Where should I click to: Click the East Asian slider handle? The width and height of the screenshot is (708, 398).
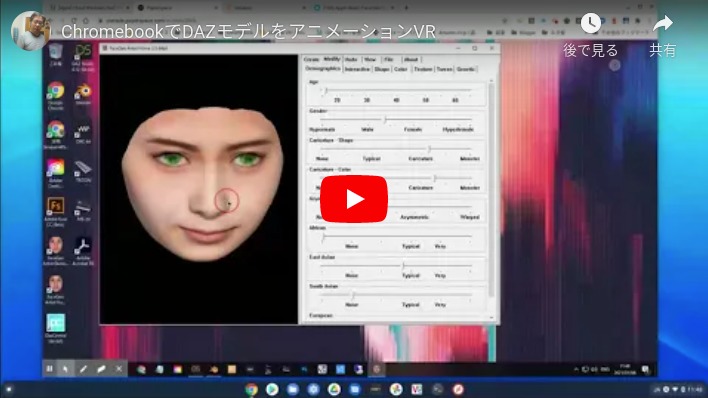(x=403, y=266)
